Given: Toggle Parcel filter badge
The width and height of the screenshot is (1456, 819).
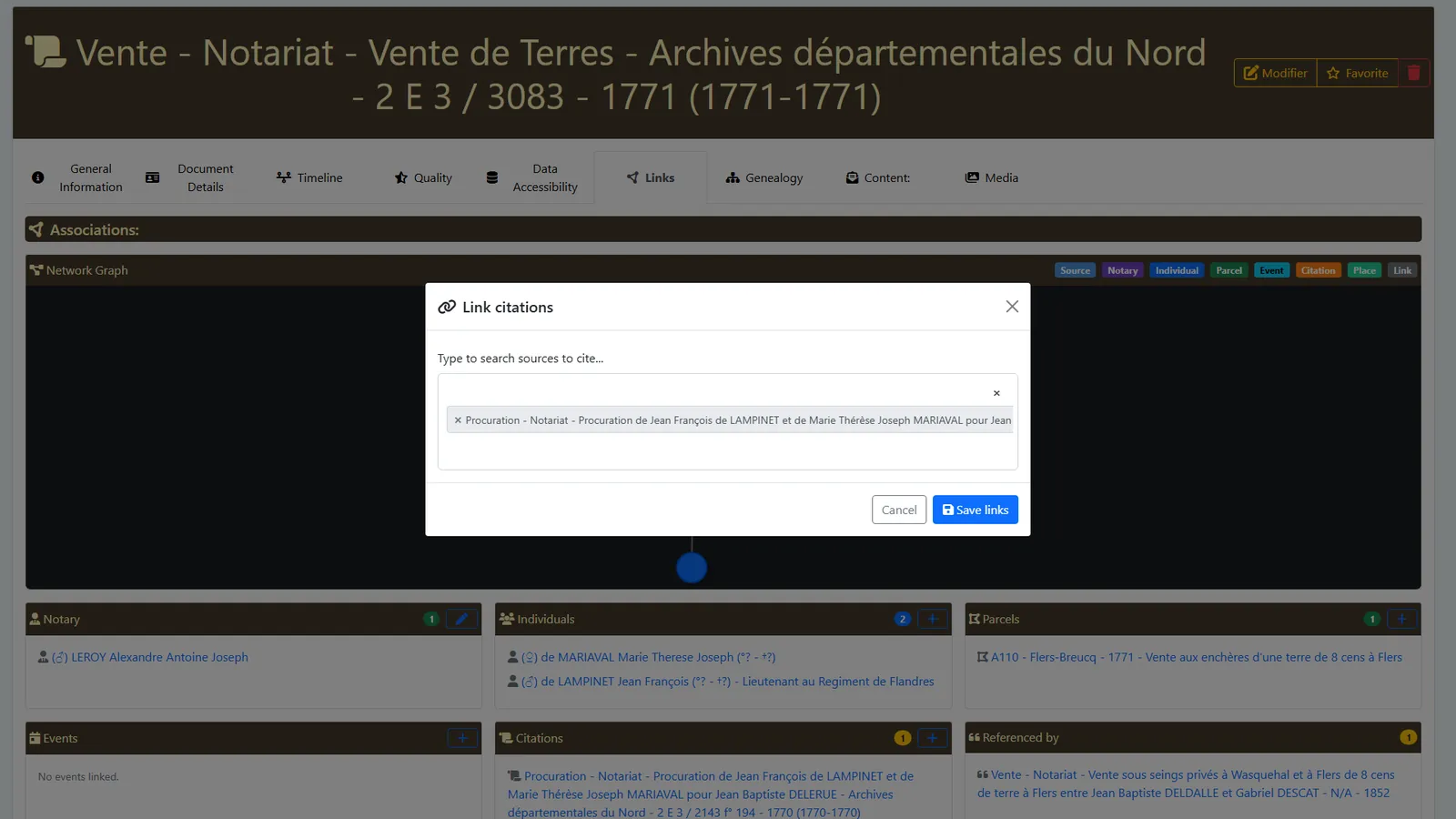Looking at the screenshot, I should (1228, 270).
